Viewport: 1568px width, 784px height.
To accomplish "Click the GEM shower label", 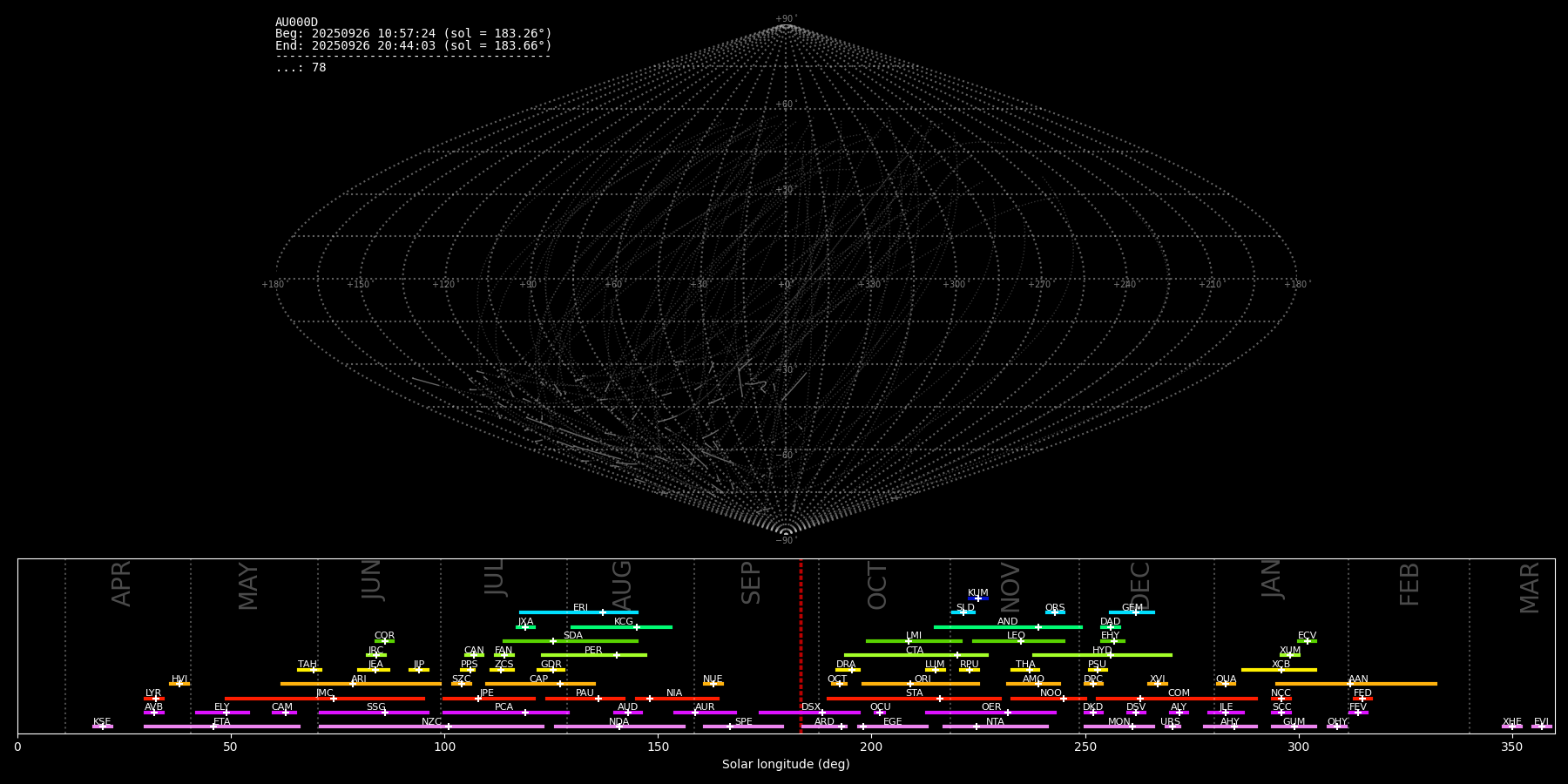I will tap(1132, 608).
